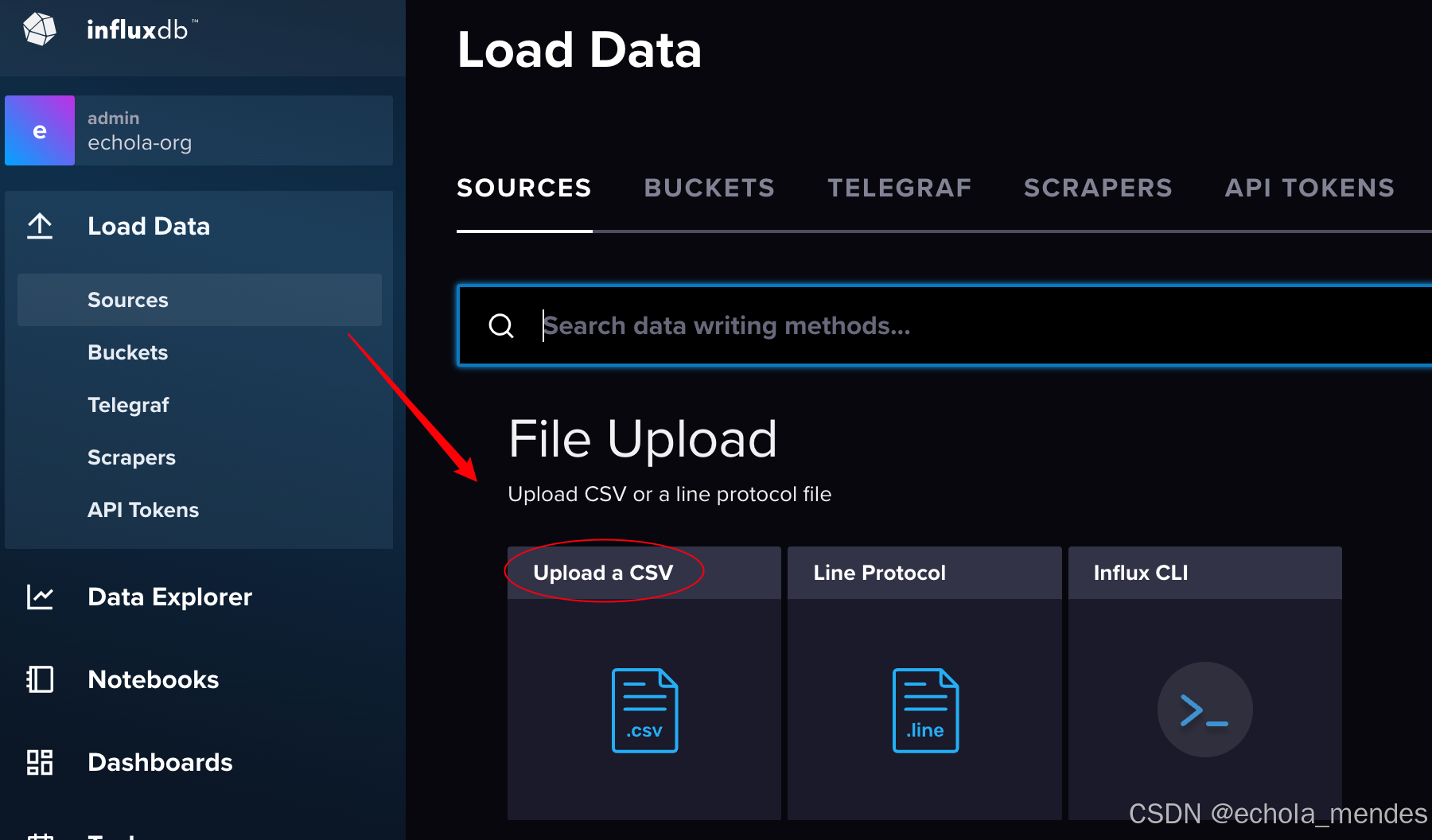Open Sources in the sidebar submenu
The width and height of the screenshot is (1432, 840).
tap(200, 300)
